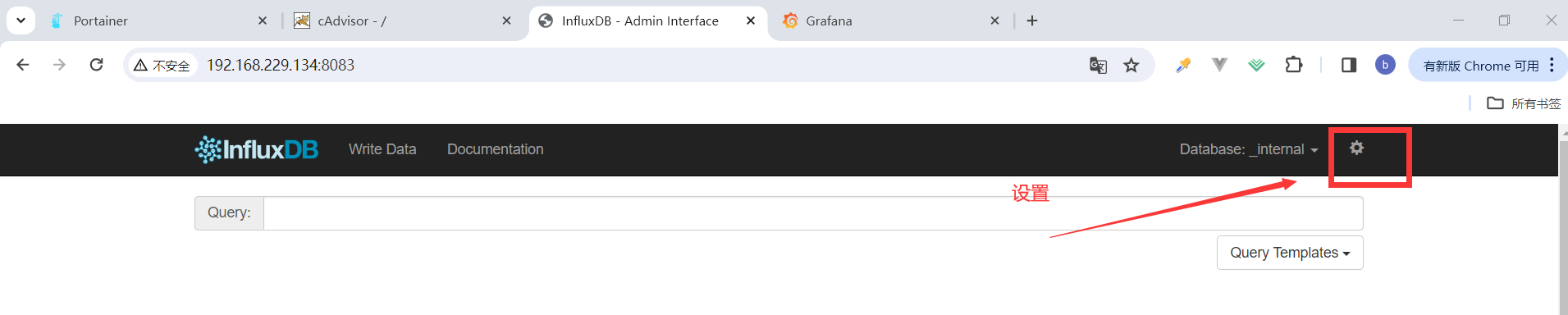Click the Query input field
Viewport: 1568px width, 315px height.
coord(813,213)
